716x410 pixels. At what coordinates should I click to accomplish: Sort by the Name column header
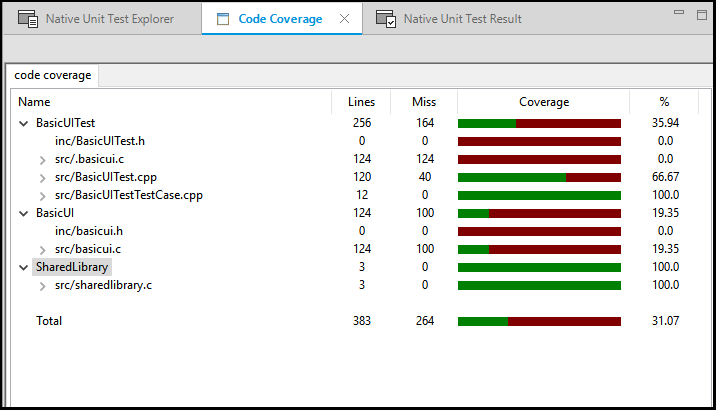tap(35, 102)
